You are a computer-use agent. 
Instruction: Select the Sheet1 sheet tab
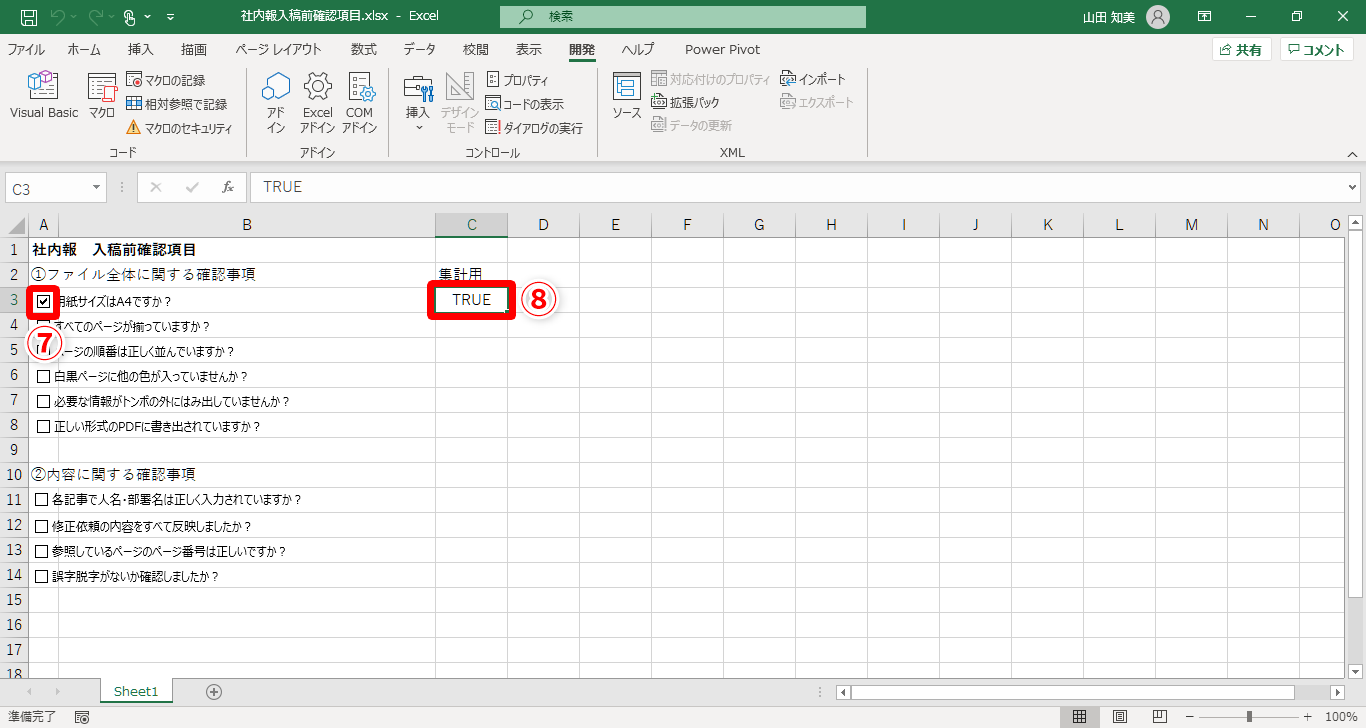coord(136,691)
